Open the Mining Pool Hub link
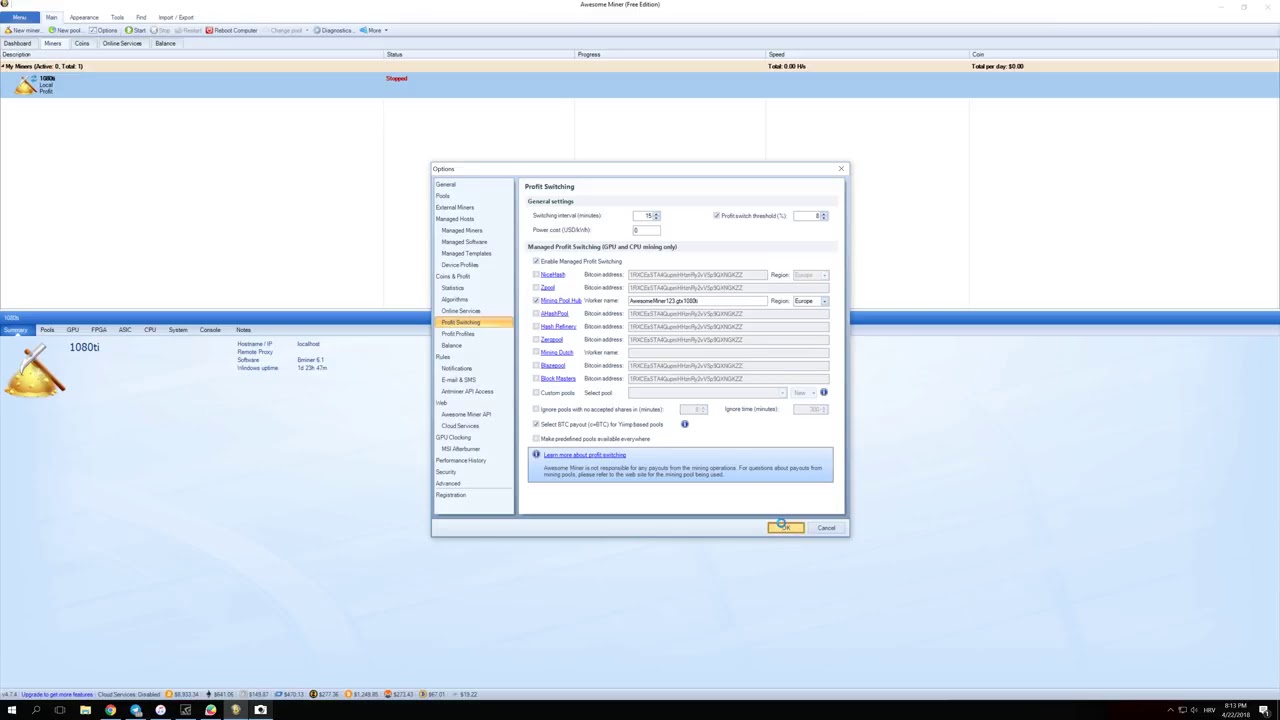The image size is (1280, 720). [x=560, y=301]
